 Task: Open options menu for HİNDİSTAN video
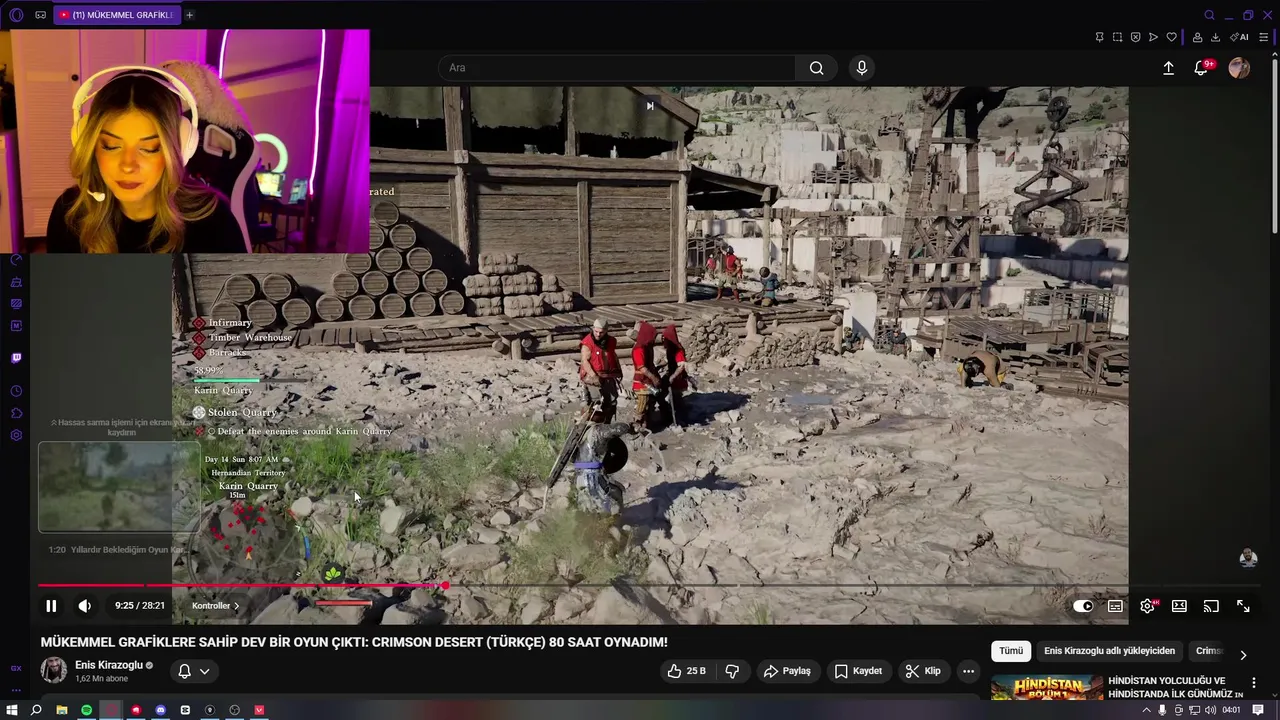(1254, 683)
